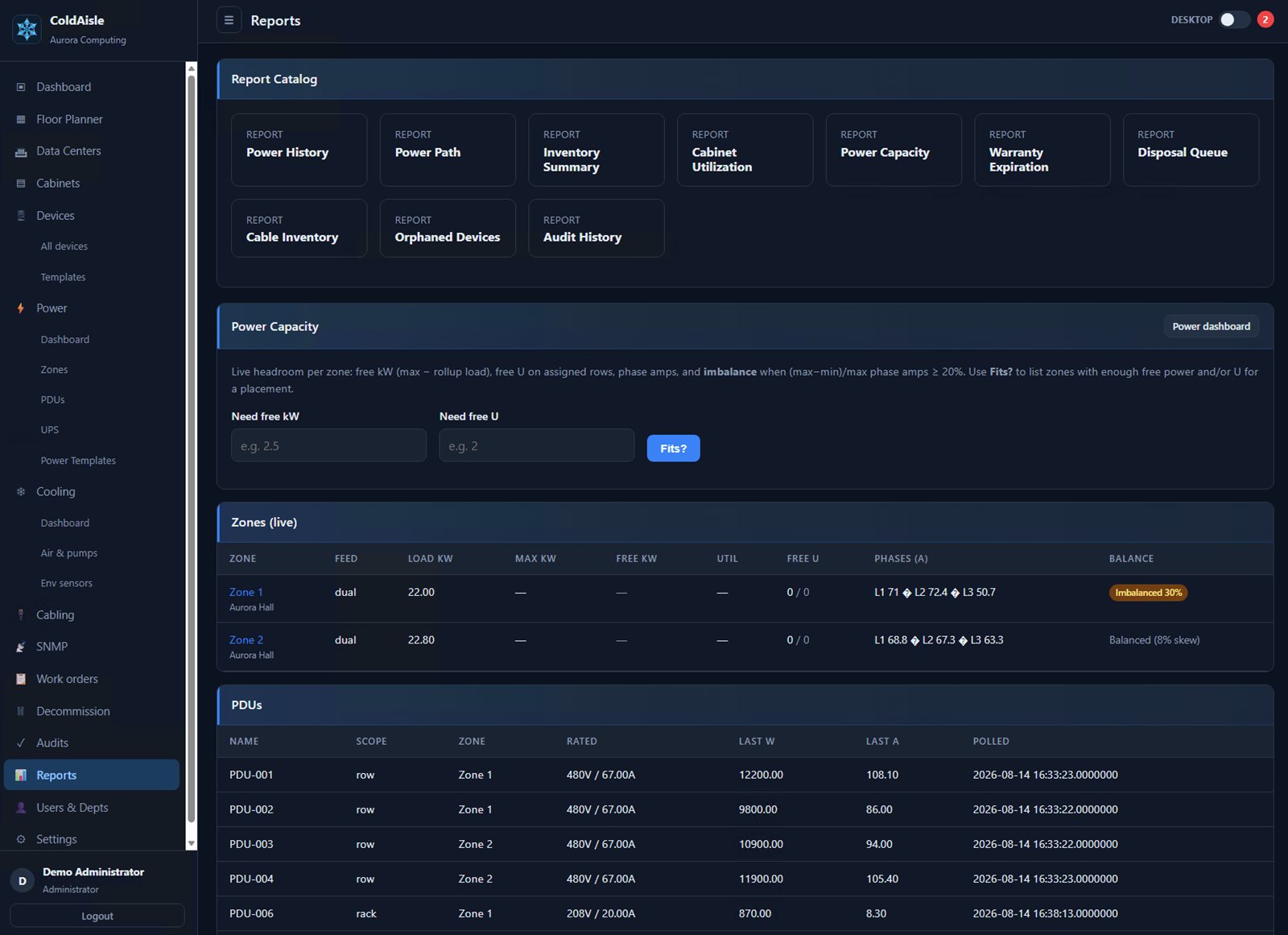The image size is (1288, 935).
Task: Focus the Need free U field
Action: click(x=537, y=445)
